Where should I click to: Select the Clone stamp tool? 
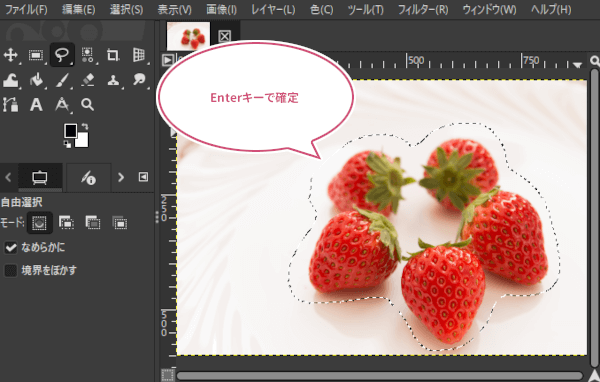(x=113, y=80)
